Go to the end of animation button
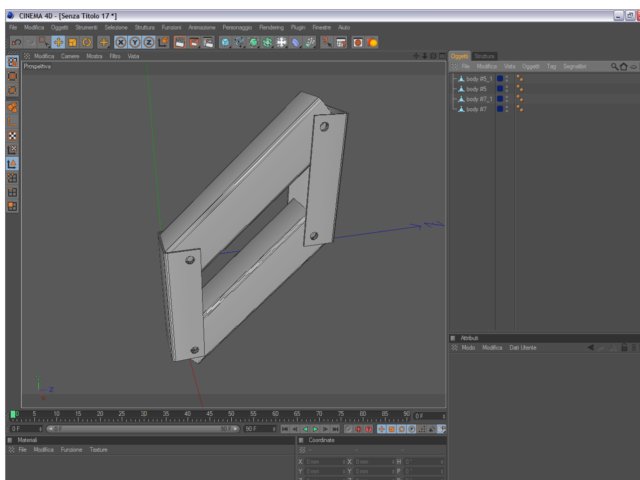This screenshot has width=640, height=480. 336,429
